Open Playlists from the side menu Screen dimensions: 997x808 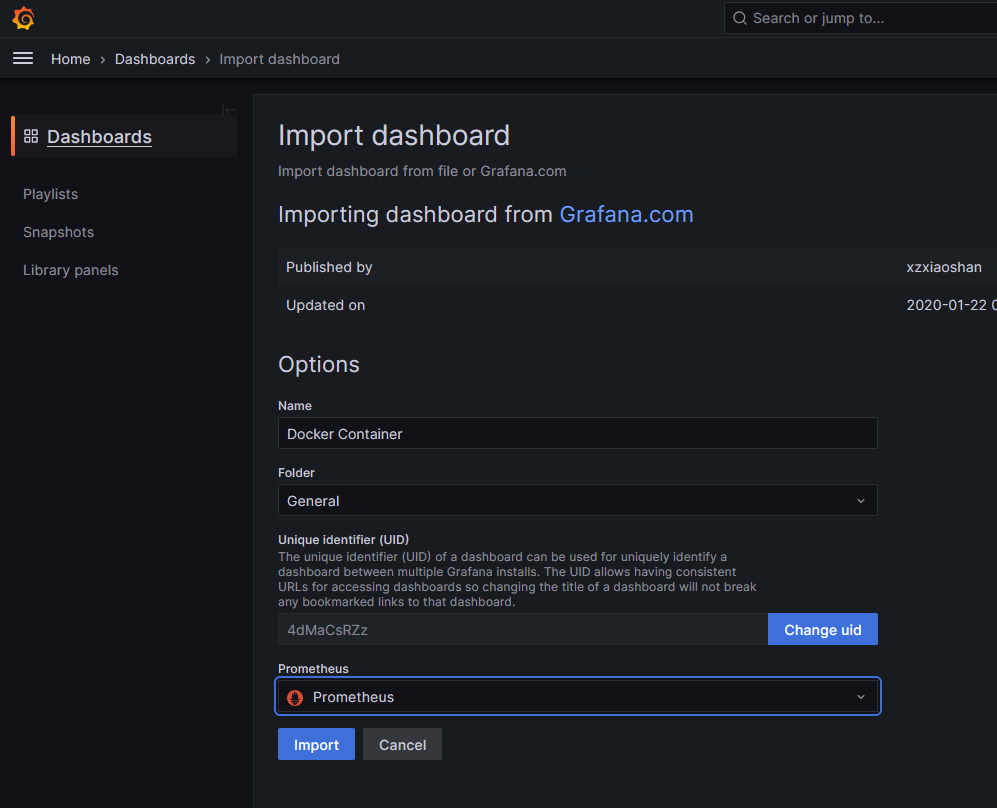click(x=50, y=194)
